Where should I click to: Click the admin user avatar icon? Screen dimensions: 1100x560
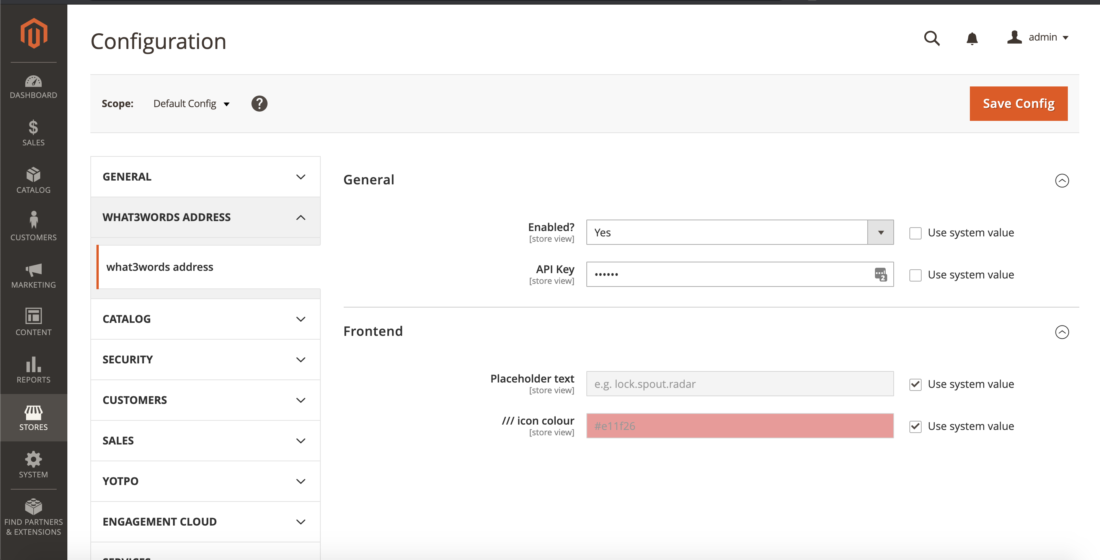[x=1014, y=37]
